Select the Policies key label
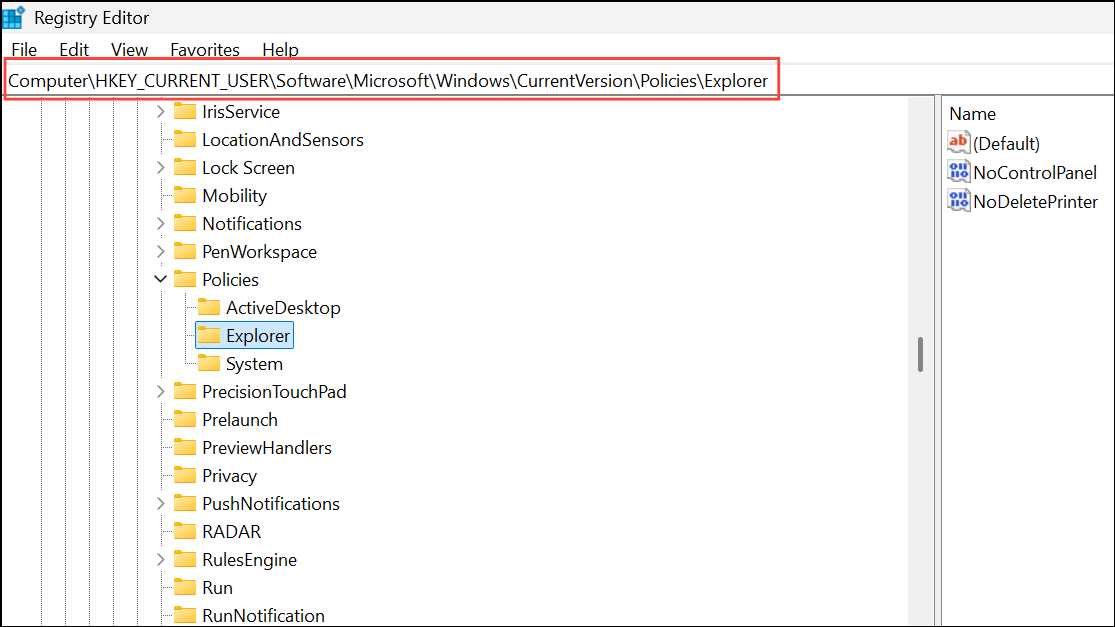Image resolution: width=1115 pixels, height=627 pixels. [230, 280]
